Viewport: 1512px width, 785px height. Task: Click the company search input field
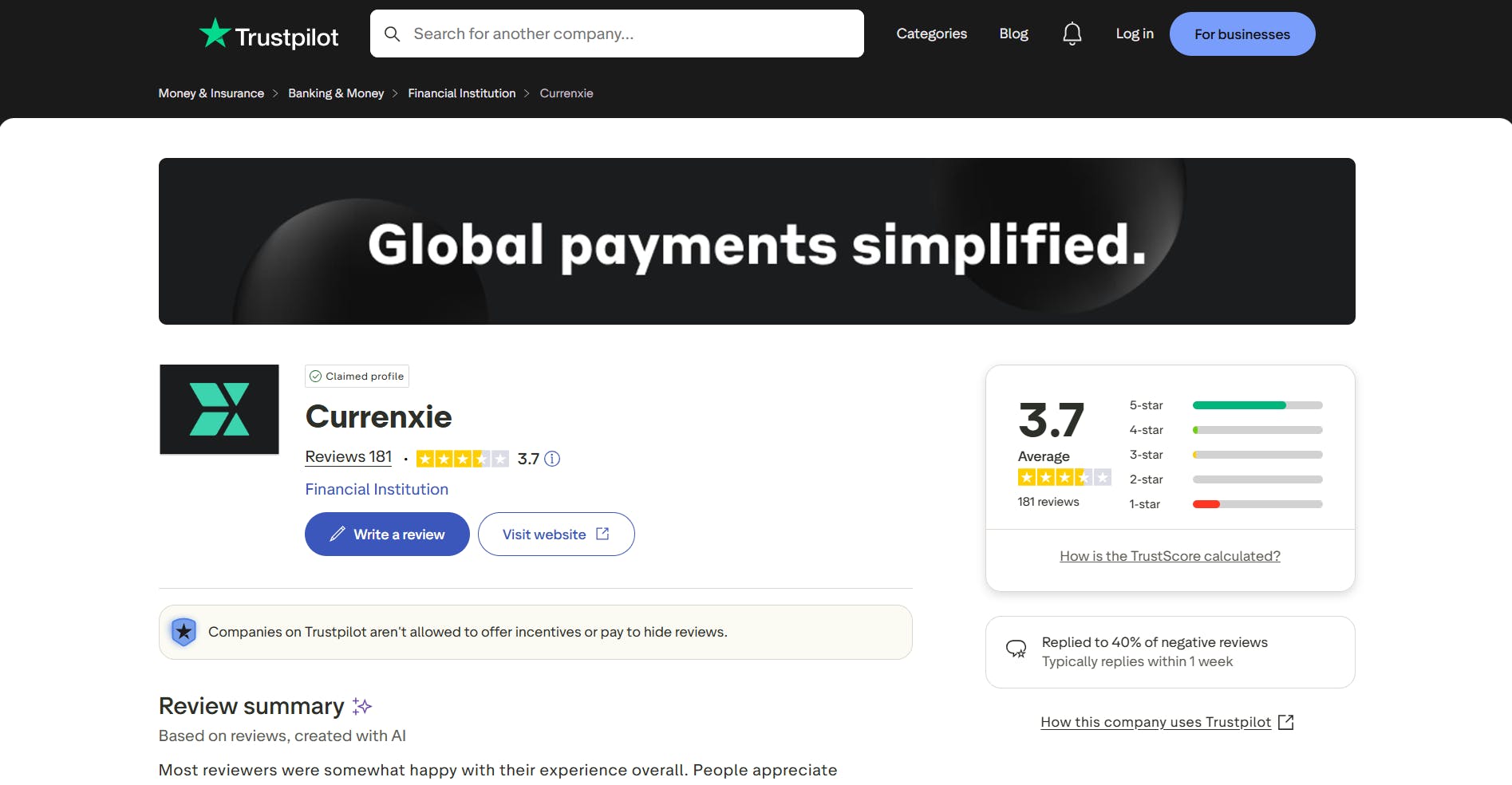pyautogui.click(x=616, y=34)
